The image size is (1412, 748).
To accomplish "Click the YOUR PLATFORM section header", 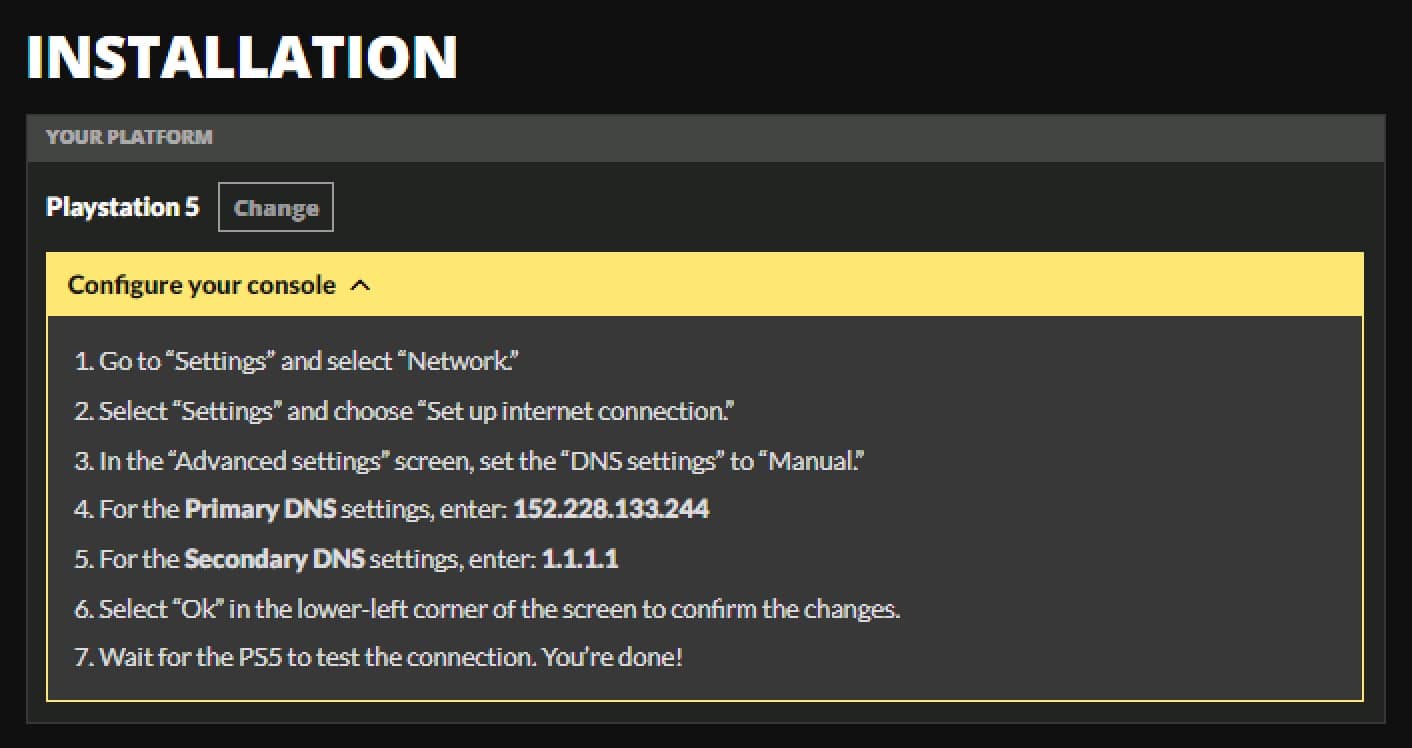I will (x=128, y=138).
